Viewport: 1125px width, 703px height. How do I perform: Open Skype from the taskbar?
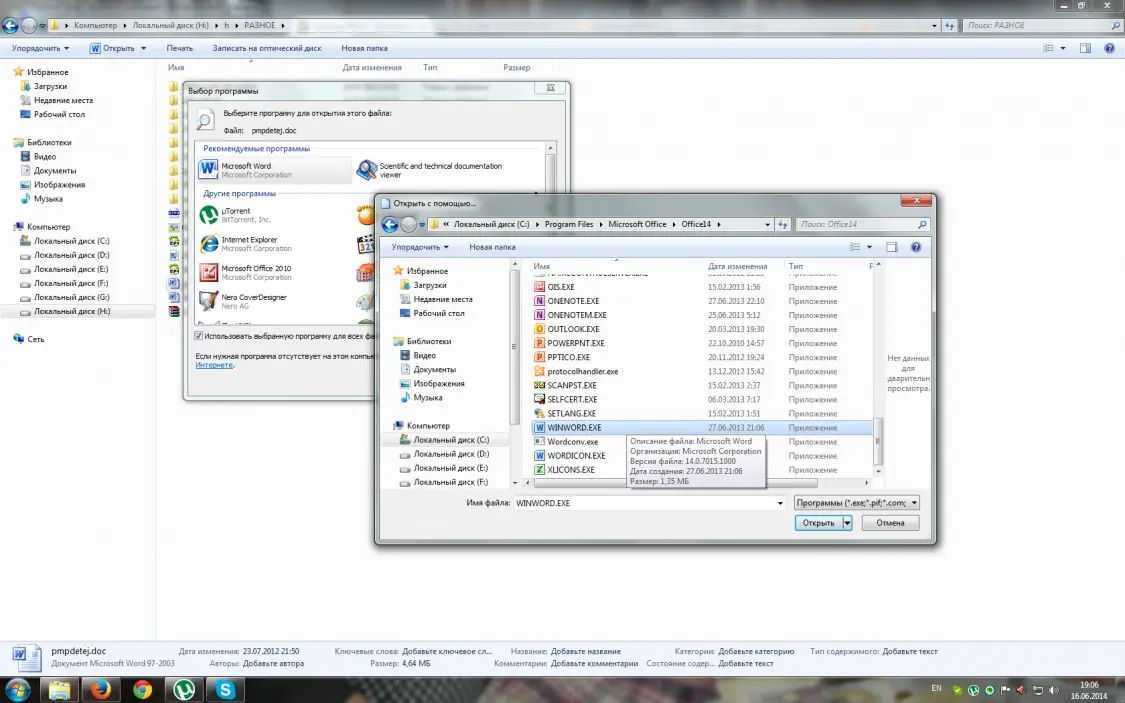[x=225, y=689]
